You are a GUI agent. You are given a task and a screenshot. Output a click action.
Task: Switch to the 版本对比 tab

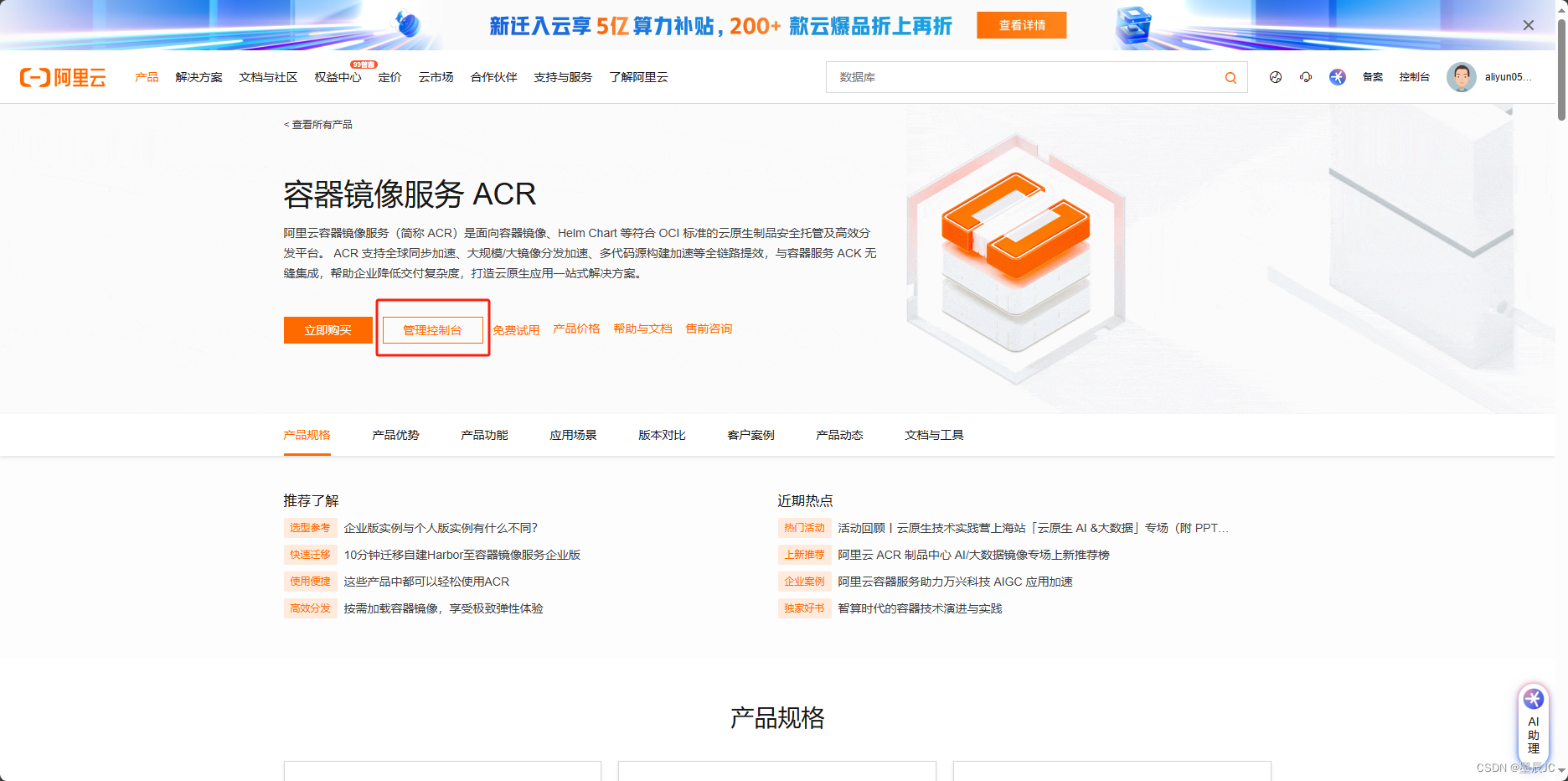[x=663, y=435]
